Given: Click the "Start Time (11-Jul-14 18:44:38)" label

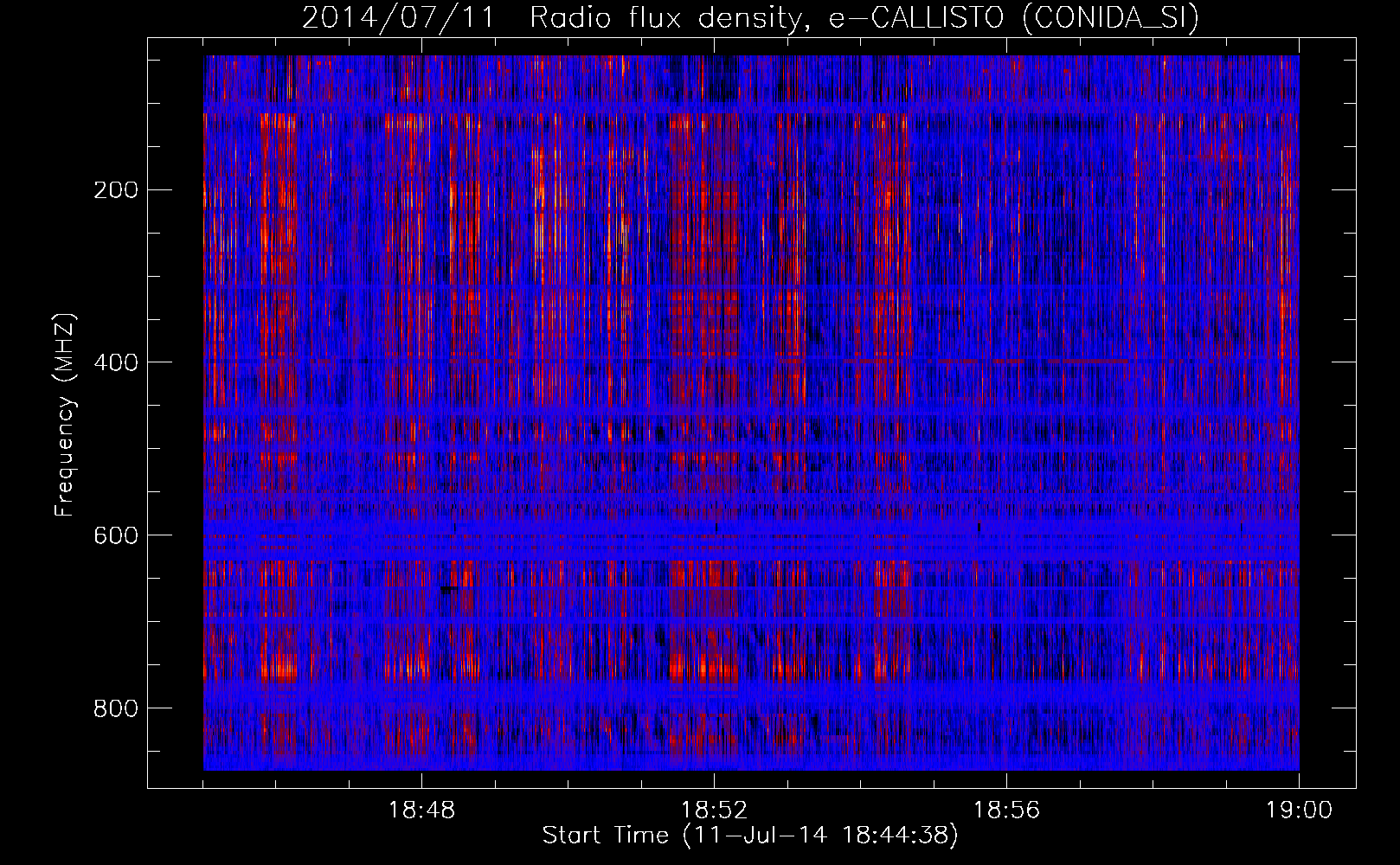Looking at the screenshot, I should pos(750,836).
